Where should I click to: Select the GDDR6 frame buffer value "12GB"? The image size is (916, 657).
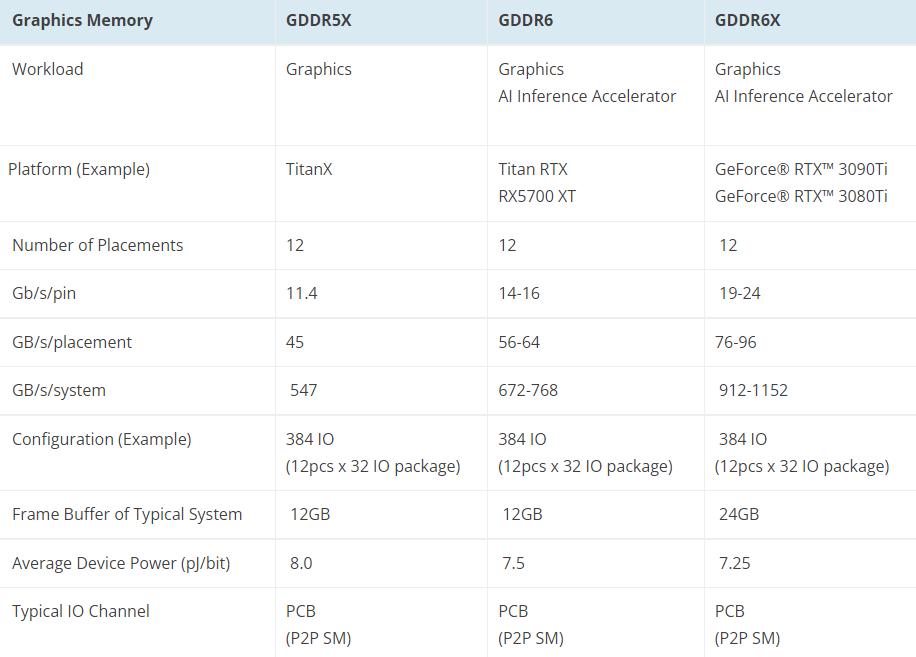tap(523, 515)
